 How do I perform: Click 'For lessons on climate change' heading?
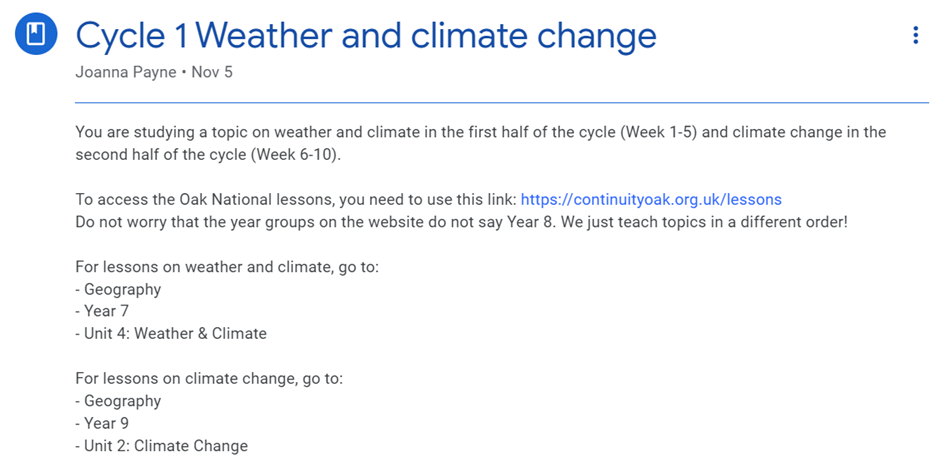(x=209, y=379)
